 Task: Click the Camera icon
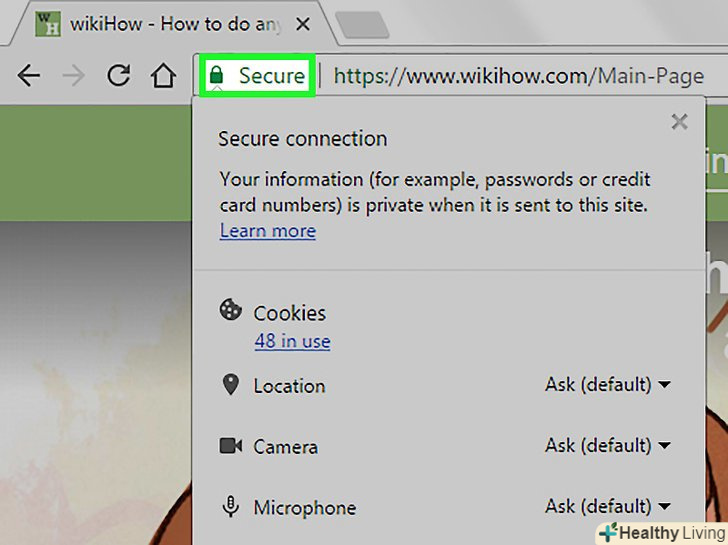[230, 446]
